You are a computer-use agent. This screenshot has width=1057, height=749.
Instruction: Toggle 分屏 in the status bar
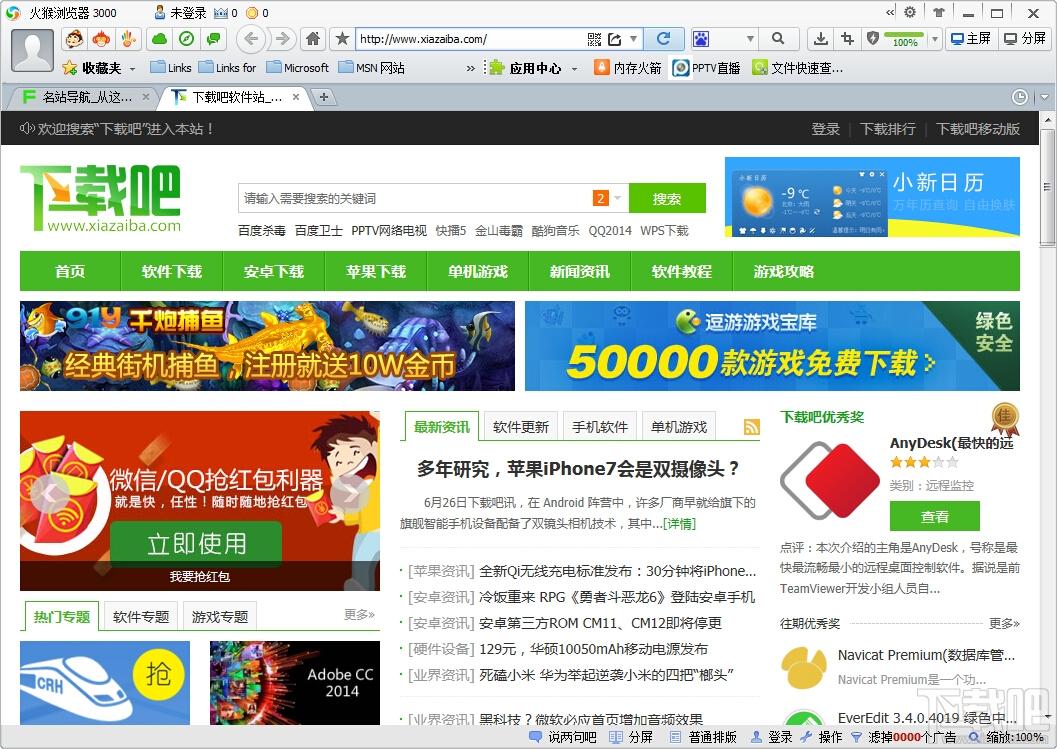click(x=630, y=737)
